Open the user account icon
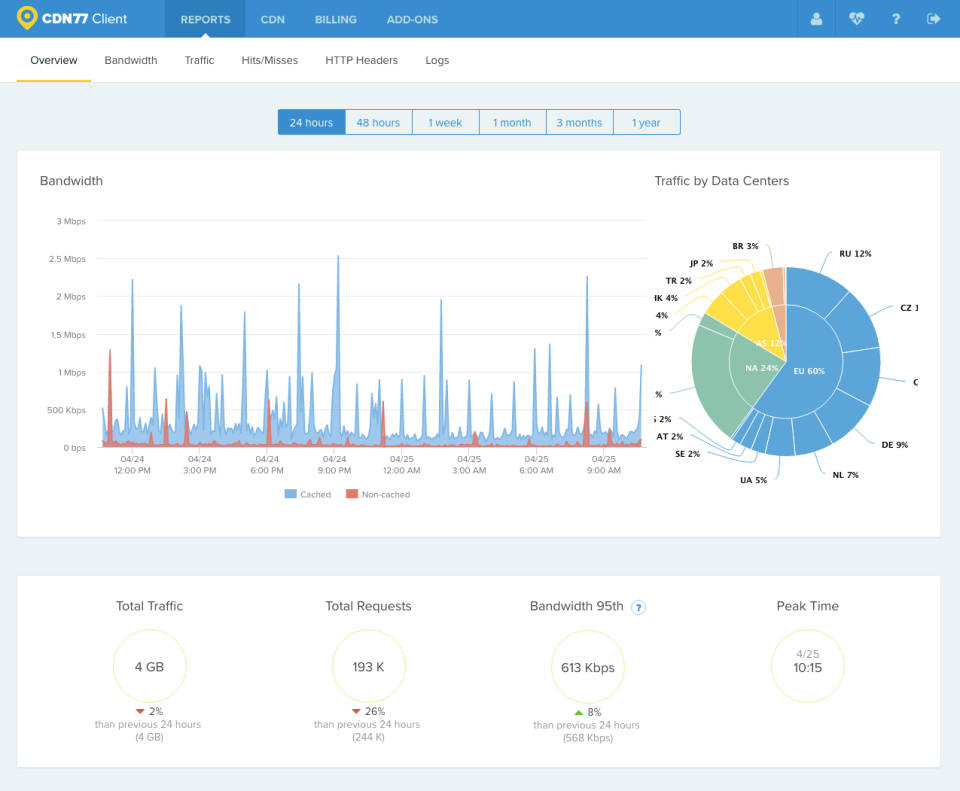The image size is (960, 791). point(816,18)
